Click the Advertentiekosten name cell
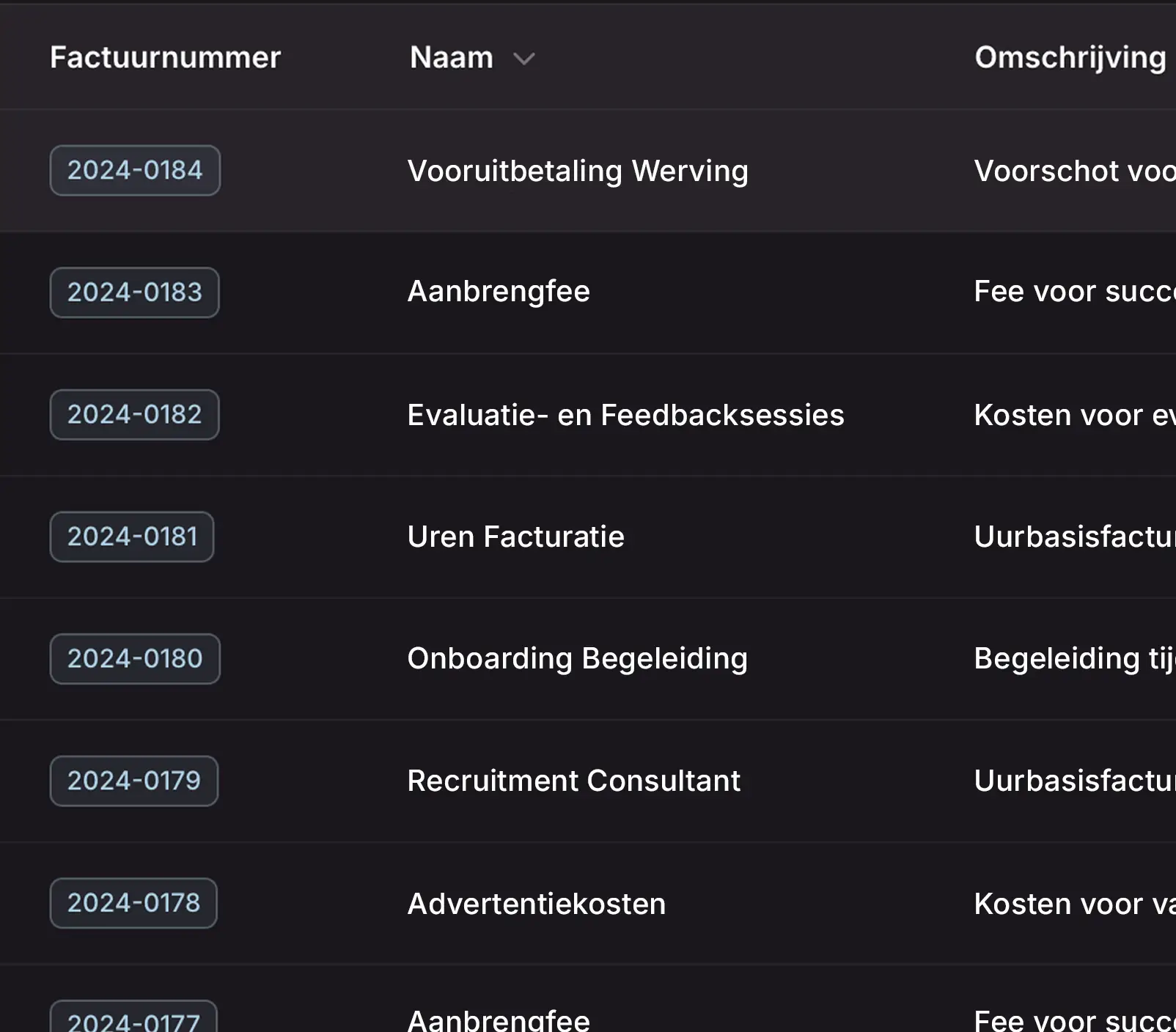Screen dimensions: 1176x1032 (x=537, y=904)
